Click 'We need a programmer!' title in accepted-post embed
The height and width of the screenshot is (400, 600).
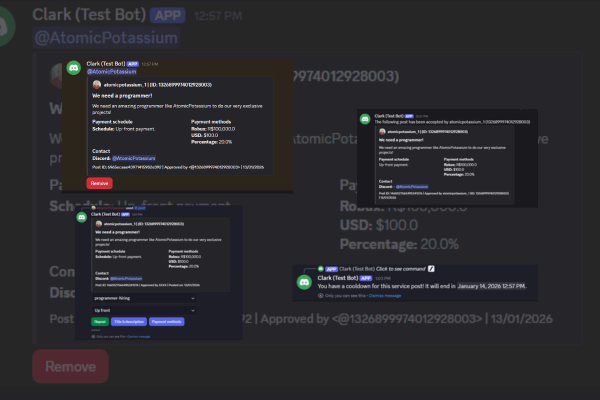(x=401, y=140)
